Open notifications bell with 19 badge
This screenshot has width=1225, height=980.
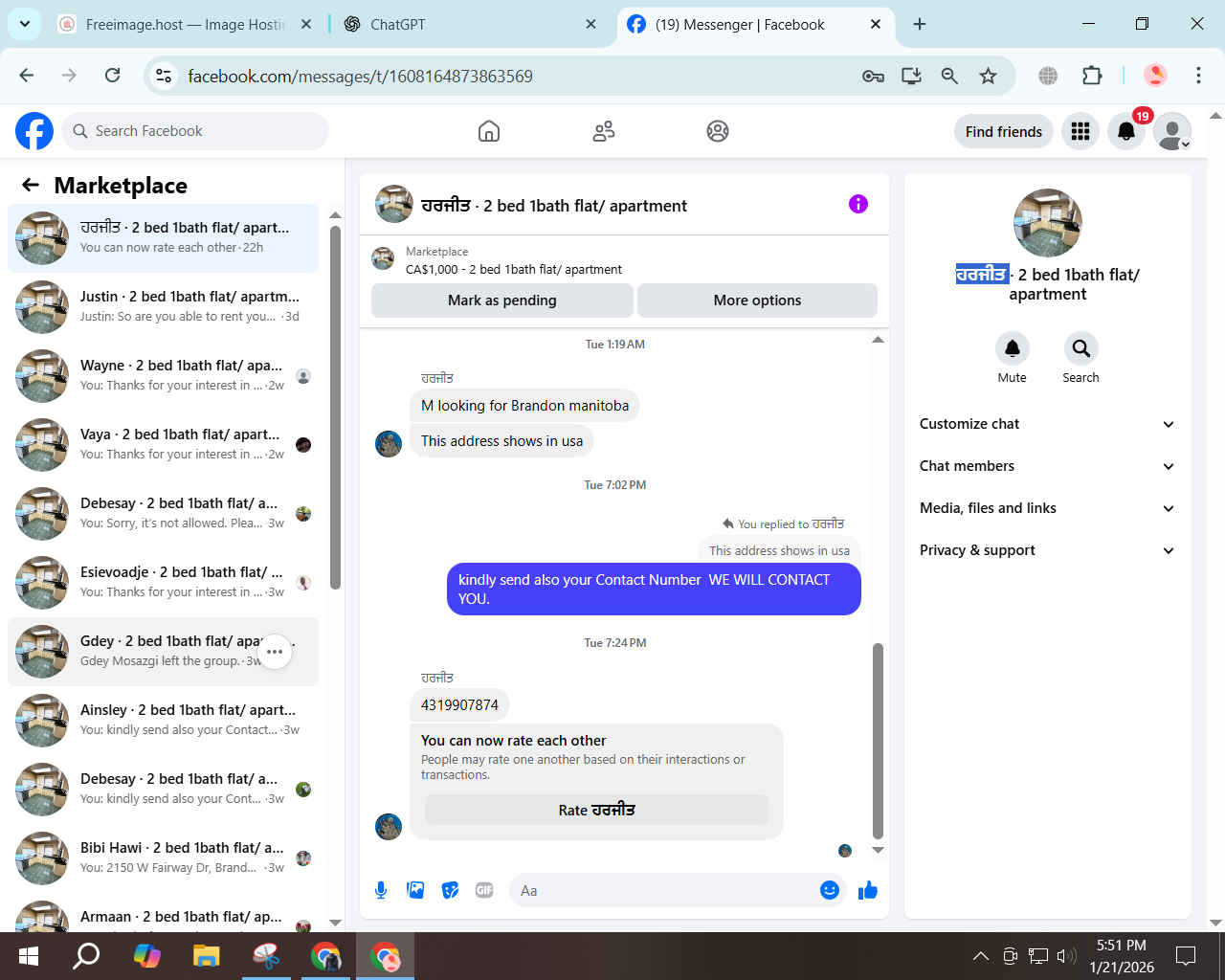click(x=1126, y=131)
